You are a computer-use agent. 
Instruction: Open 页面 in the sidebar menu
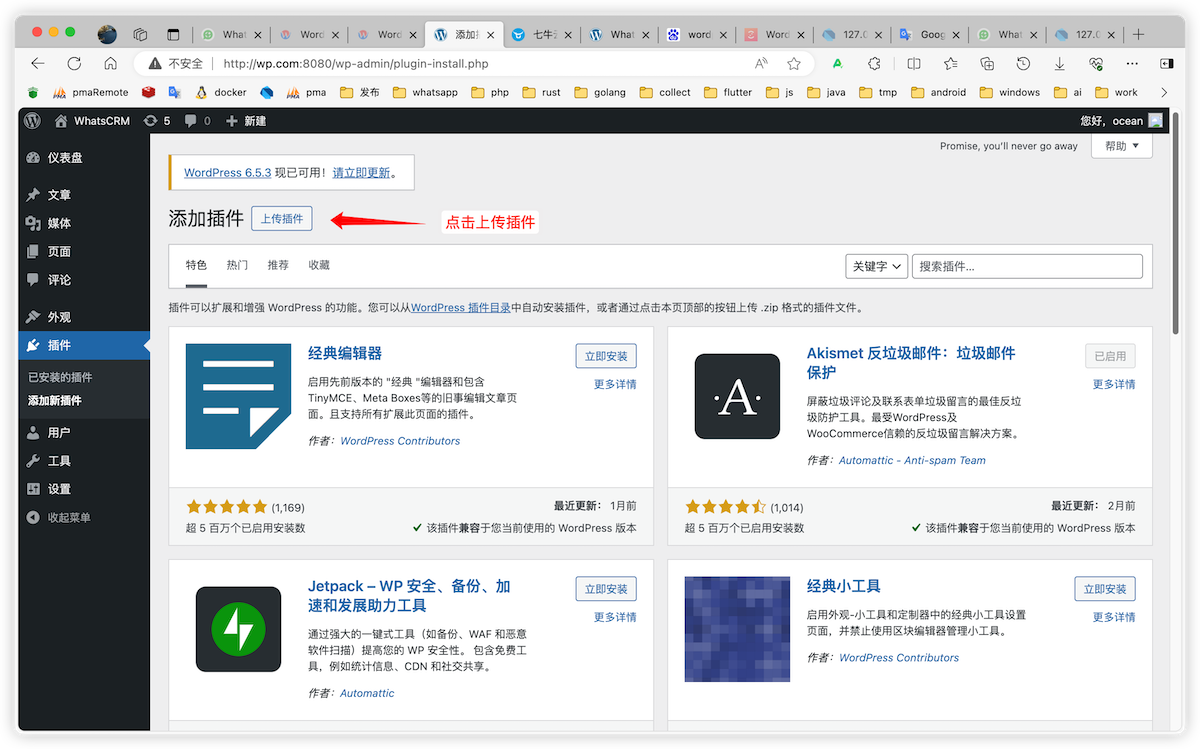pos(84,251)
